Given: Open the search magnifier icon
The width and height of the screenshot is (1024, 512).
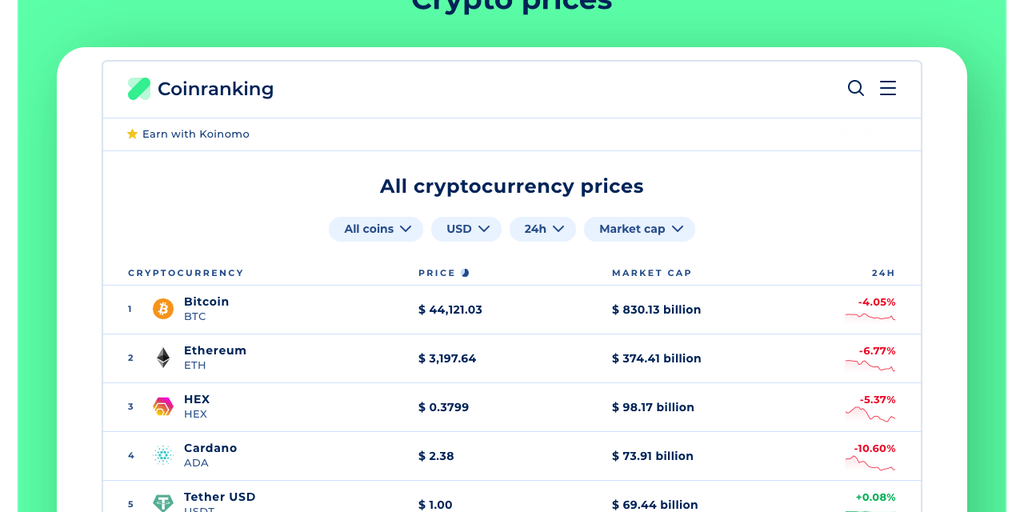Looking at the screenshot, I should (856, 88).
